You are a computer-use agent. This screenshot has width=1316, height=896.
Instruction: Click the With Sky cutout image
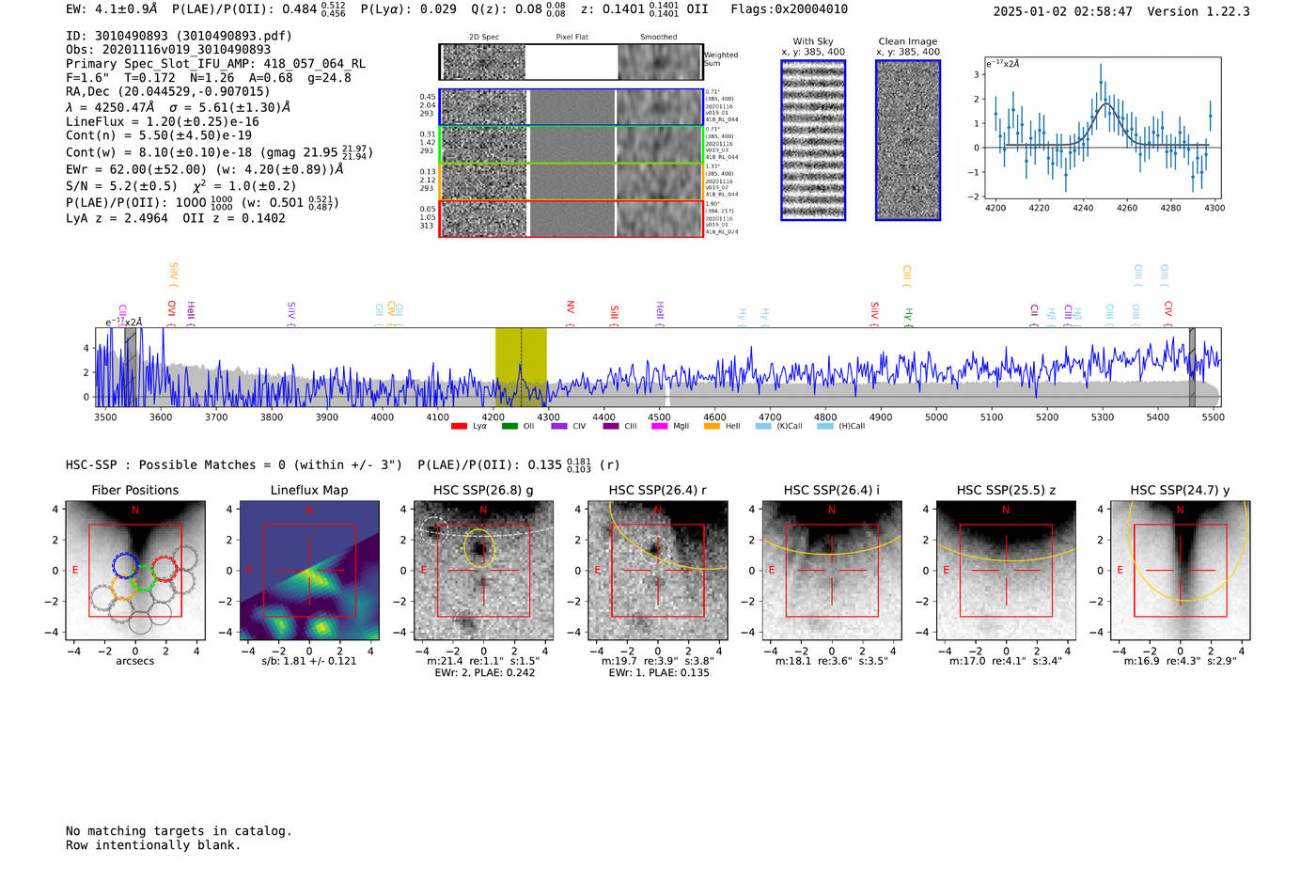pos(813,140)
